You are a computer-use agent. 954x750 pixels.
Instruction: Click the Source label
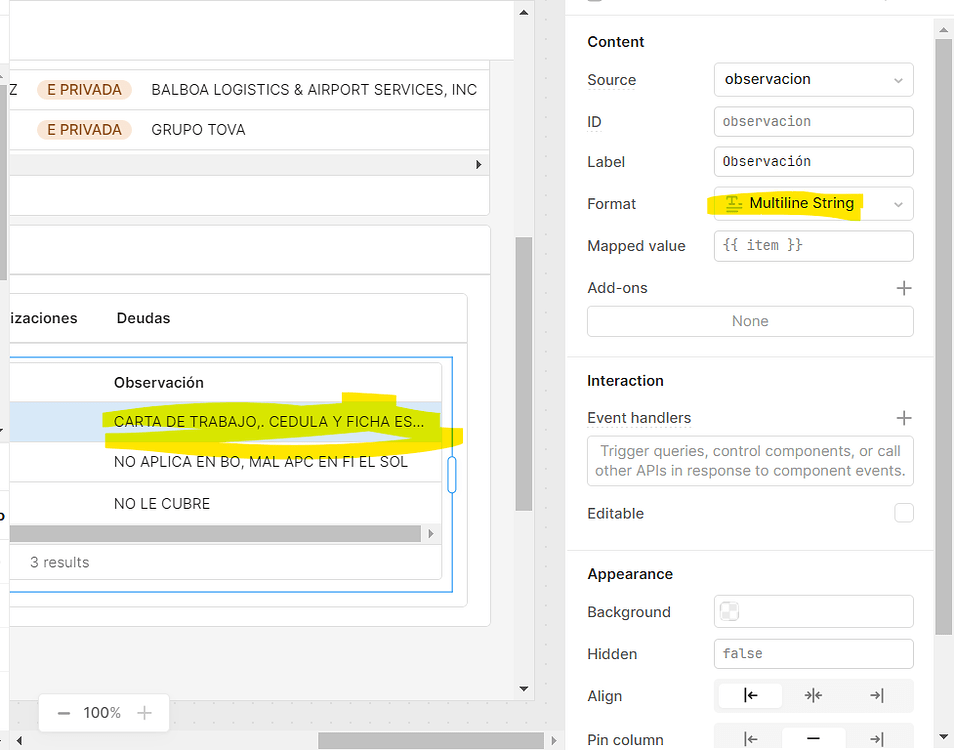coord(611,80)
